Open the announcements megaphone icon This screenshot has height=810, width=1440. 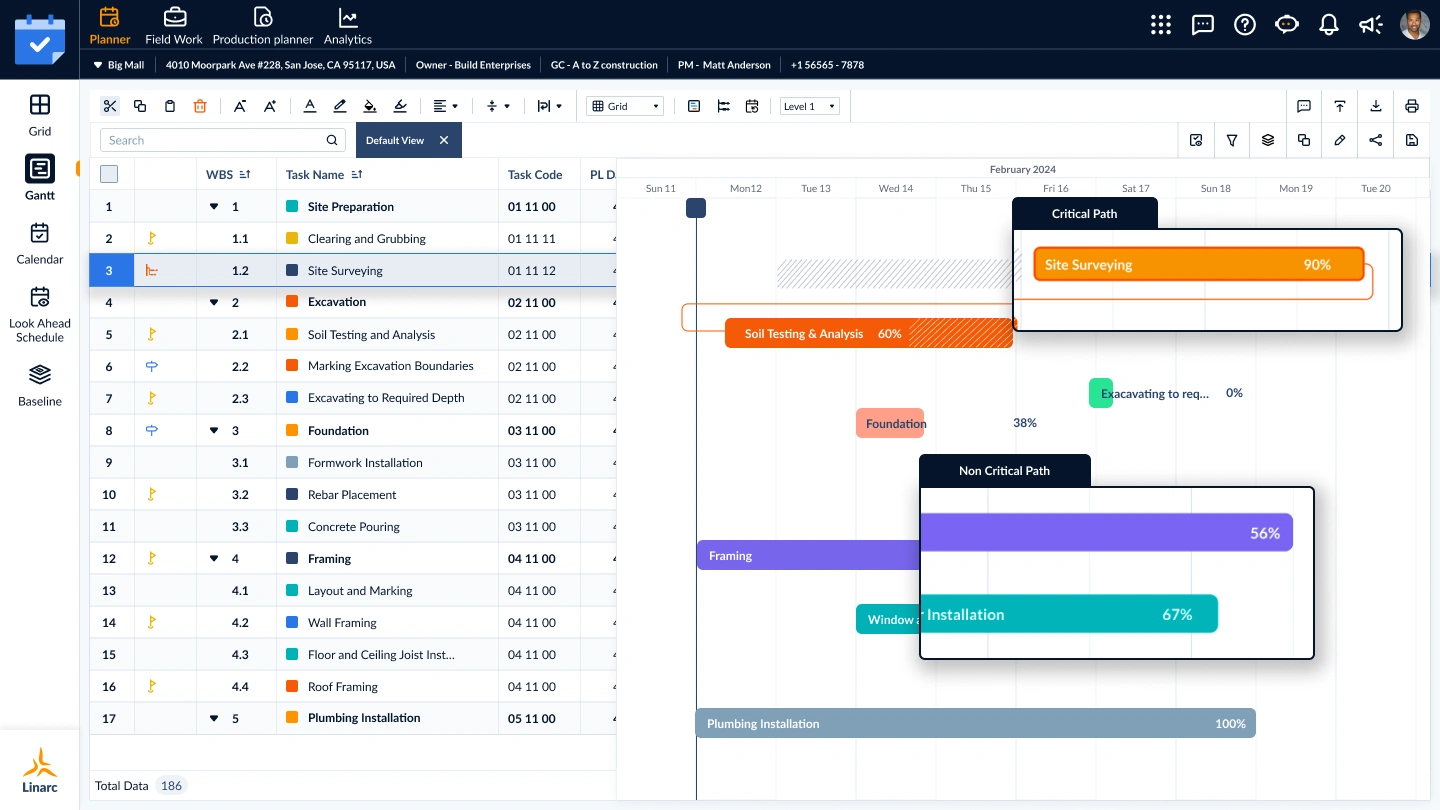[1371, 25]
